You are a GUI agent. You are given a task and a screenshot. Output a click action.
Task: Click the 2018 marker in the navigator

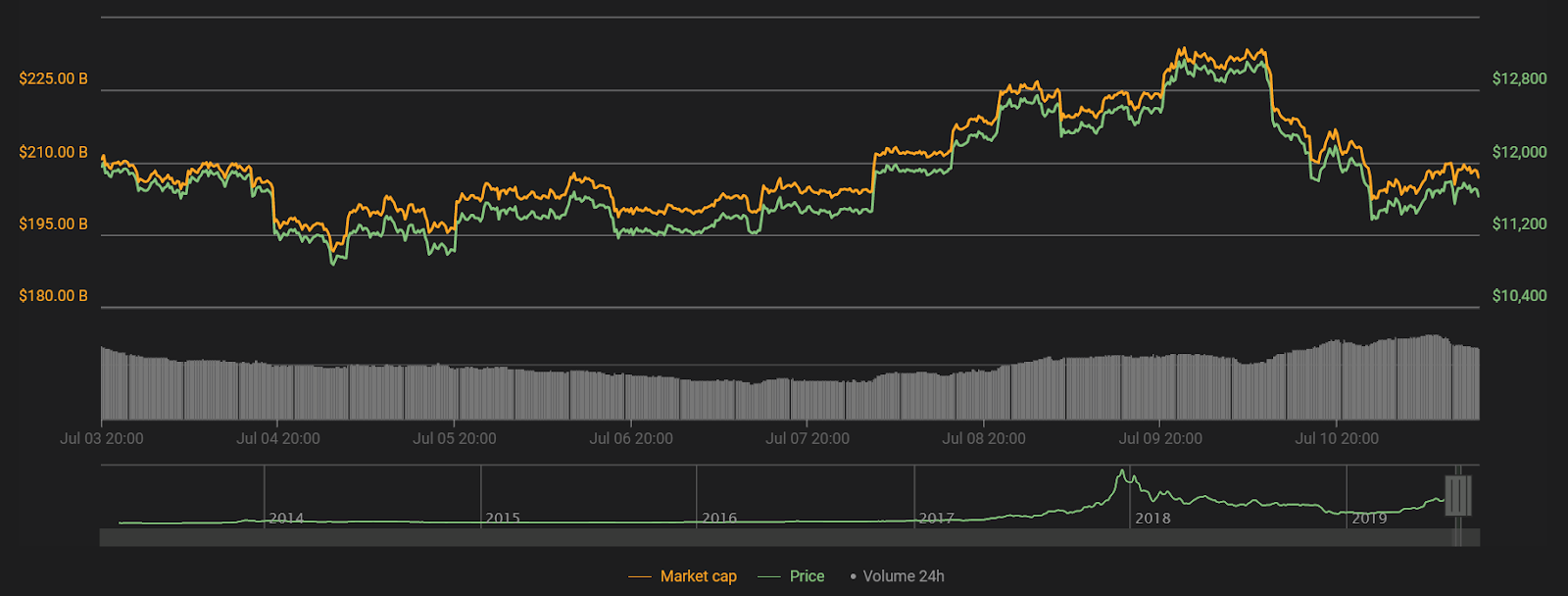(x=1152, y=518)
